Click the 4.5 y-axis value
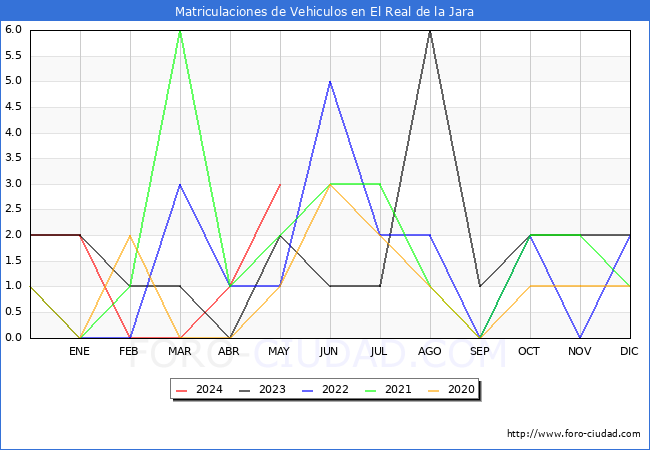Viewport: 650px width, 450px height. [13, 106]
